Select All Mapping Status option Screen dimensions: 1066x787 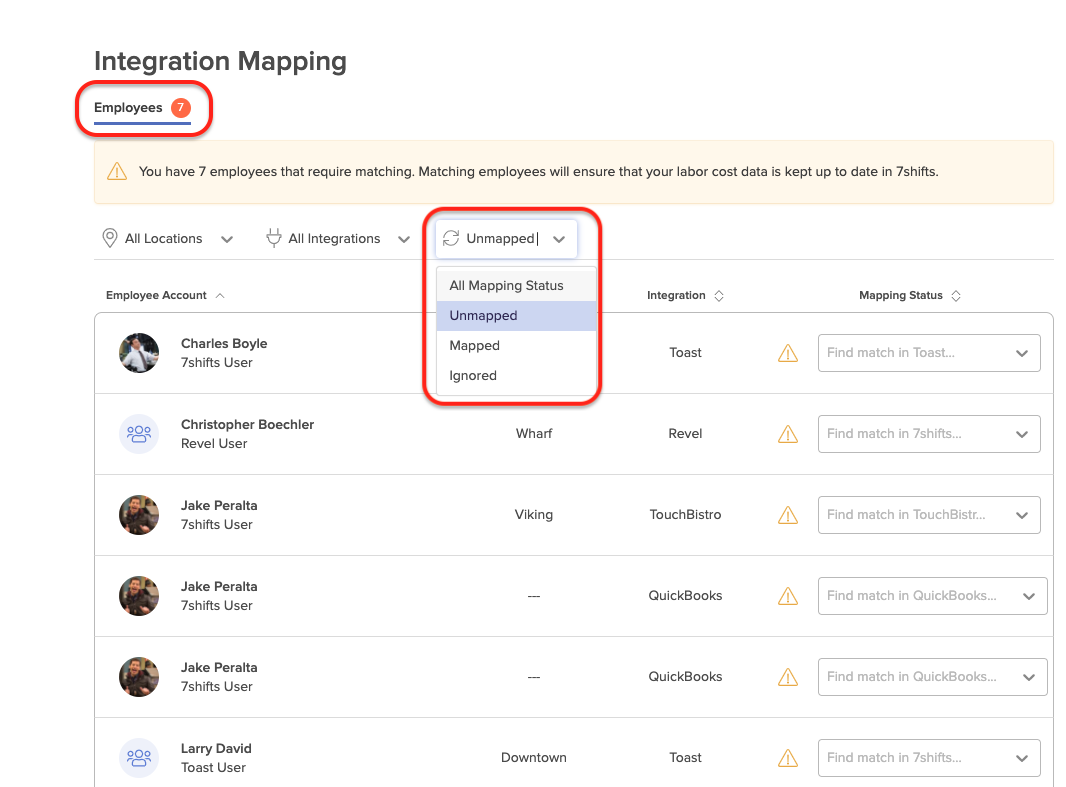click(x=506, y=286)
